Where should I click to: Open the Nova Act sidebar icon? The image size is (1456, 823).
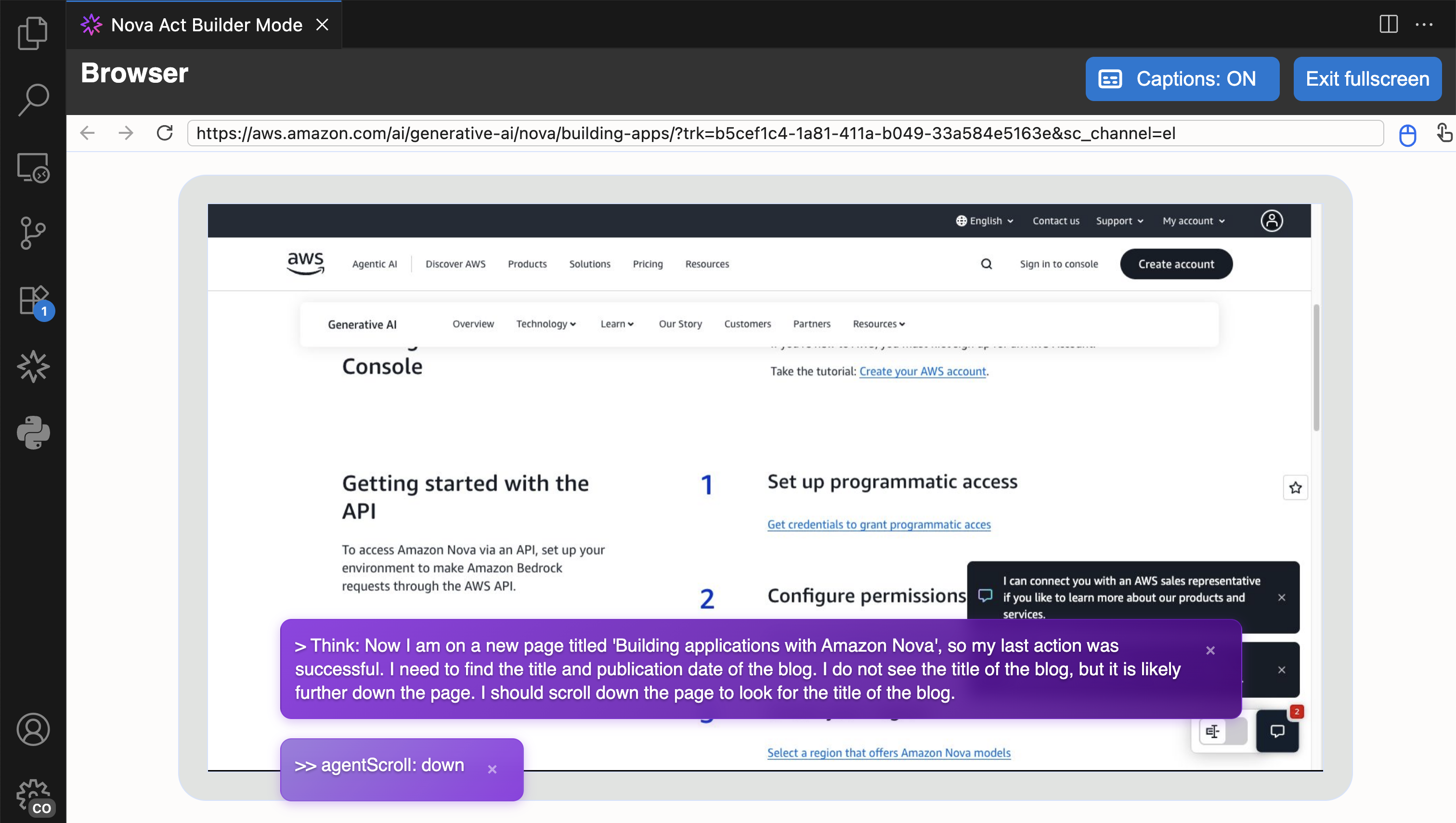tap(33, 366)
